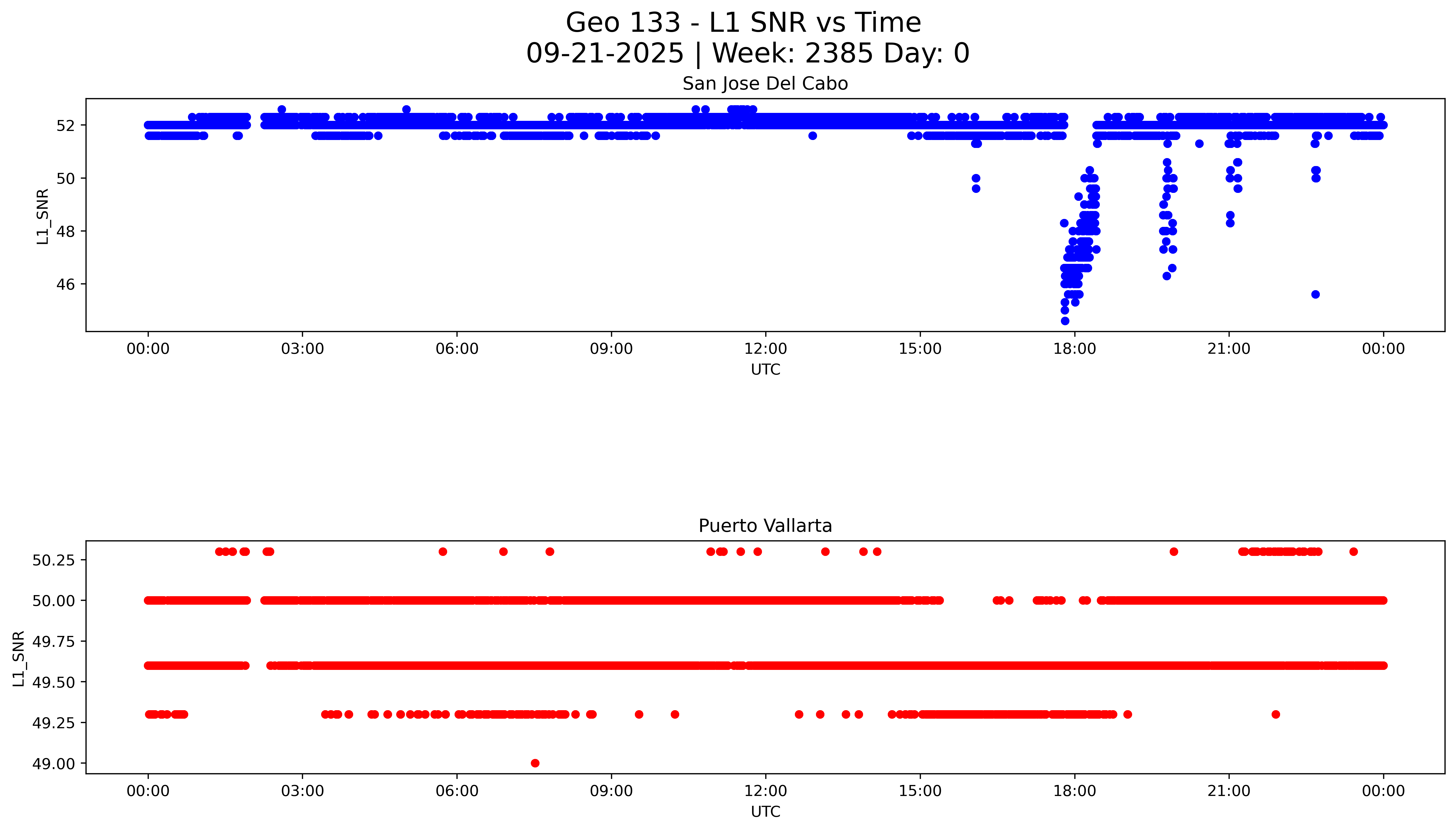Click the 03:00 tick label on top plot
Image resolution: width=1456 pixels, height=831 pixels.
(302, 349)
